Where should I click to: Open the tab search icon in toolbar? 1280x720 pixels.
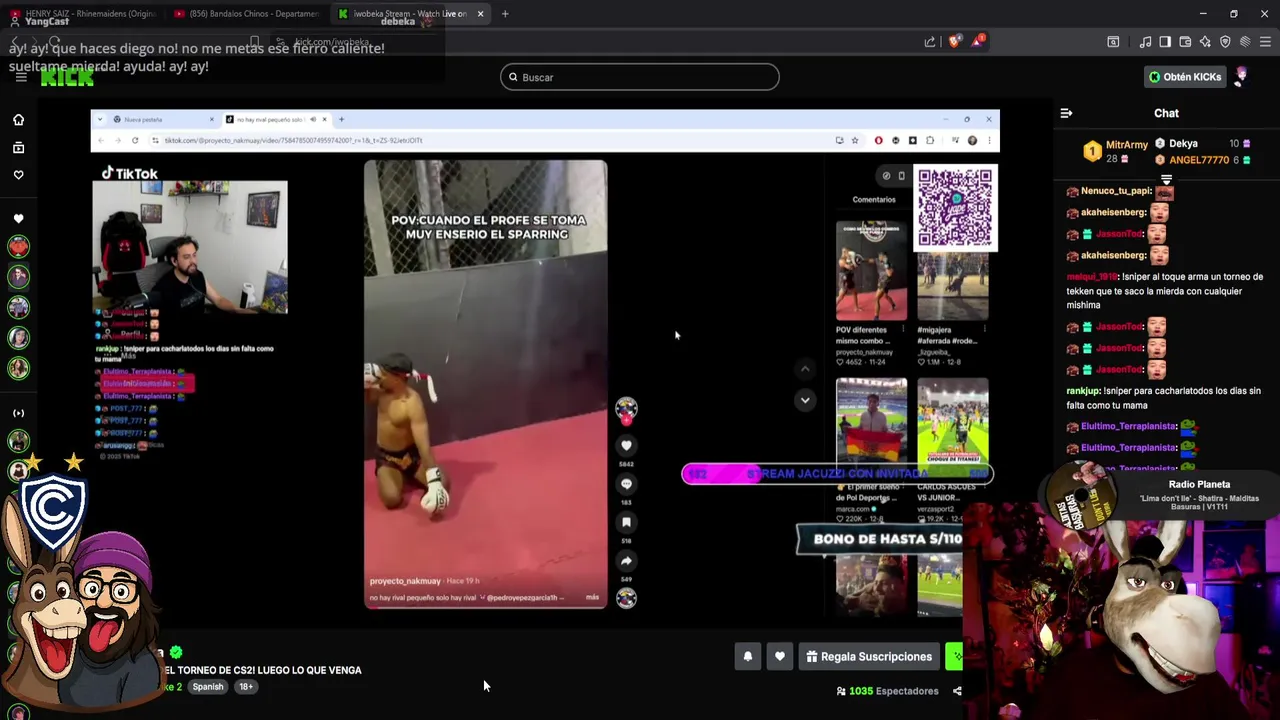[x=1113, y=42]
